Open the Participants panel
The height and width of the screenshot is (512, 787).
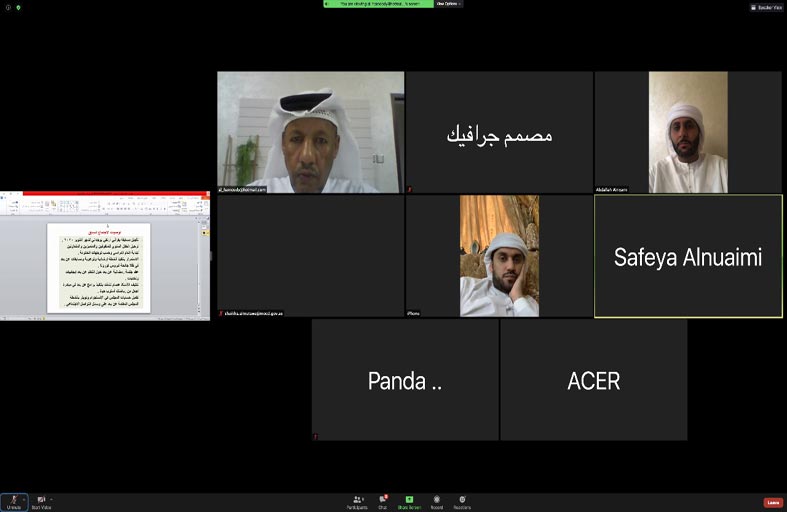click(x=357, y=500)
